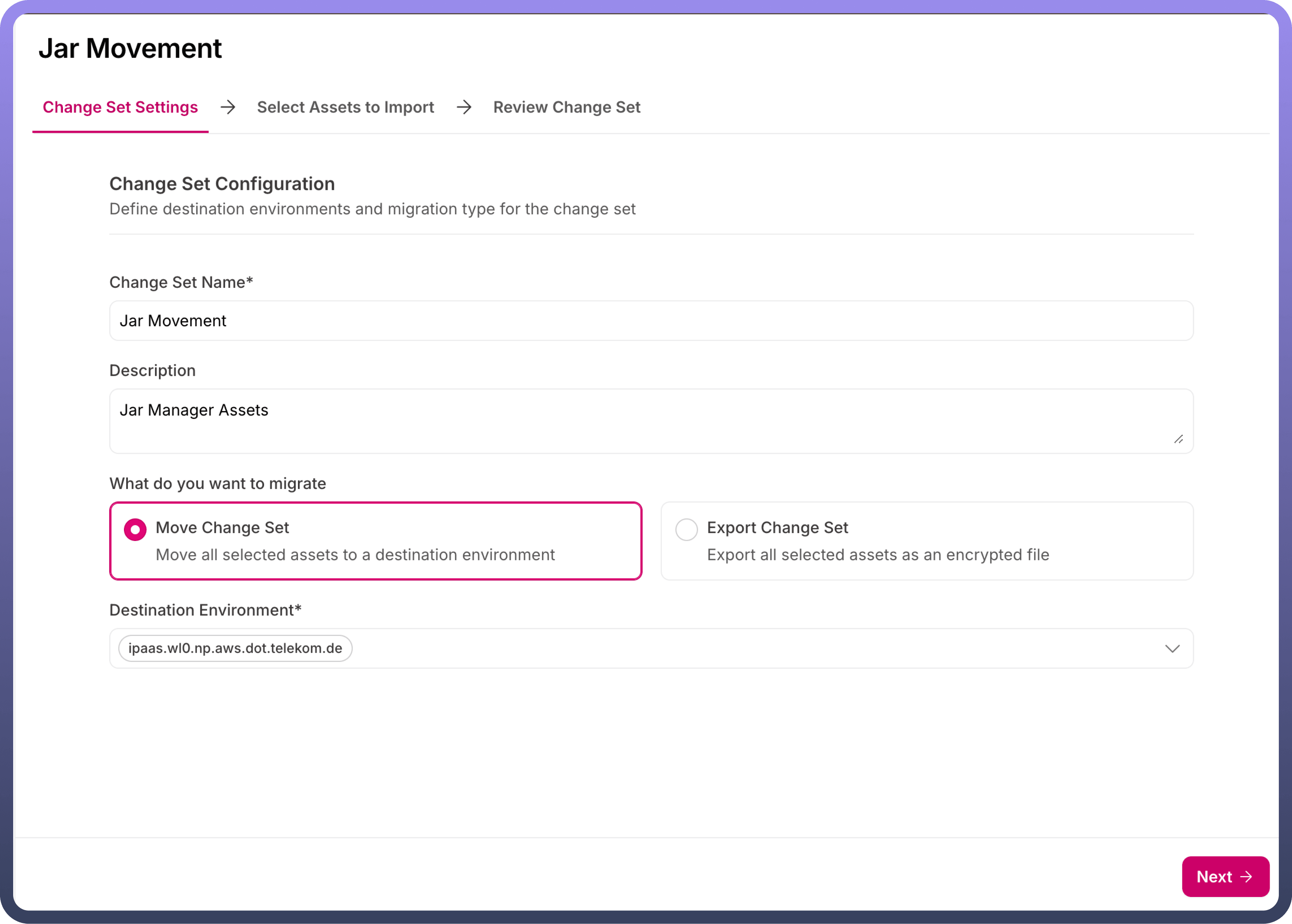Click the Destination Environment label

205,610
